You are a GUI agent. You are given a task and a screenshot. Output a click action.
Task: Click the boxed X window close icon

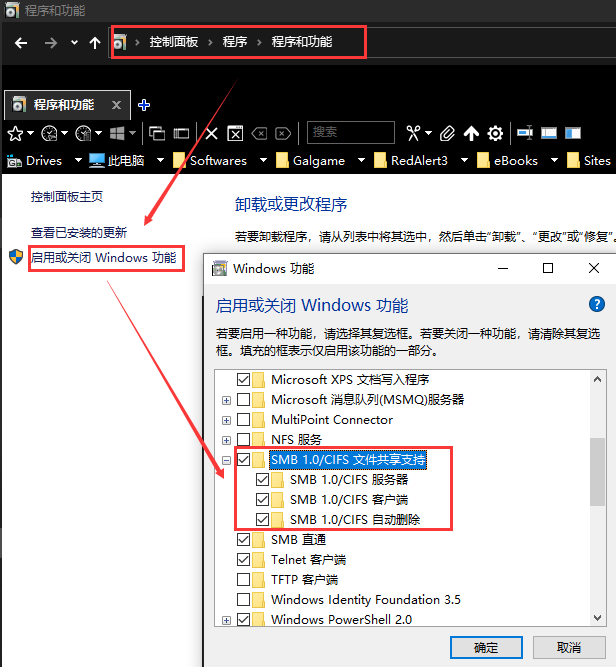tap(235, 134)
